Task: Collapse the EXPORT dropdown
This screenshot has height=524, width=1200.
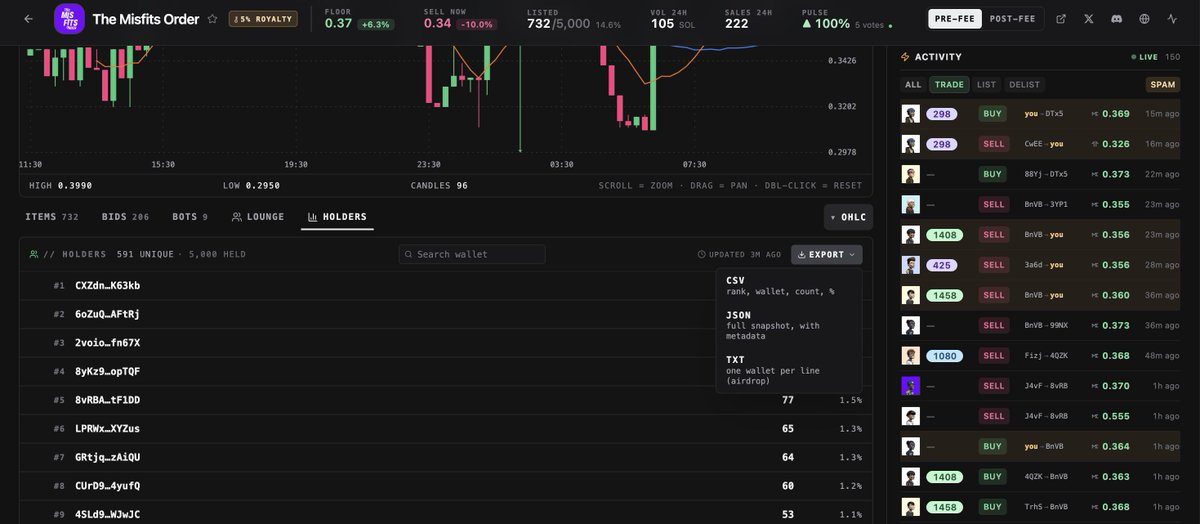Action: pyautogui.click(x=826, y=254)
